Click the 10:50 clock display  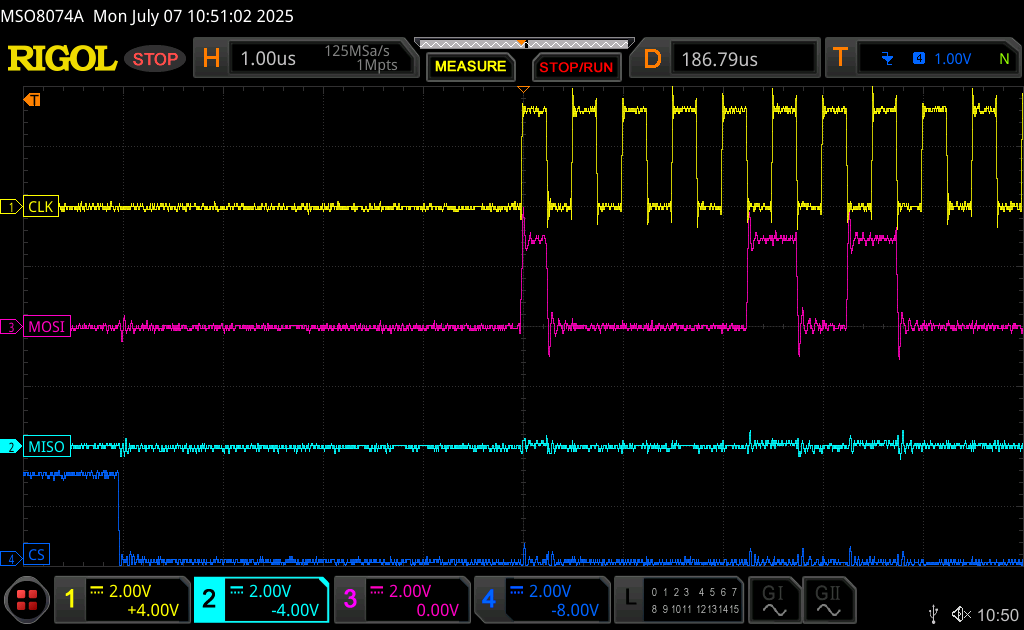pos(998,614)
